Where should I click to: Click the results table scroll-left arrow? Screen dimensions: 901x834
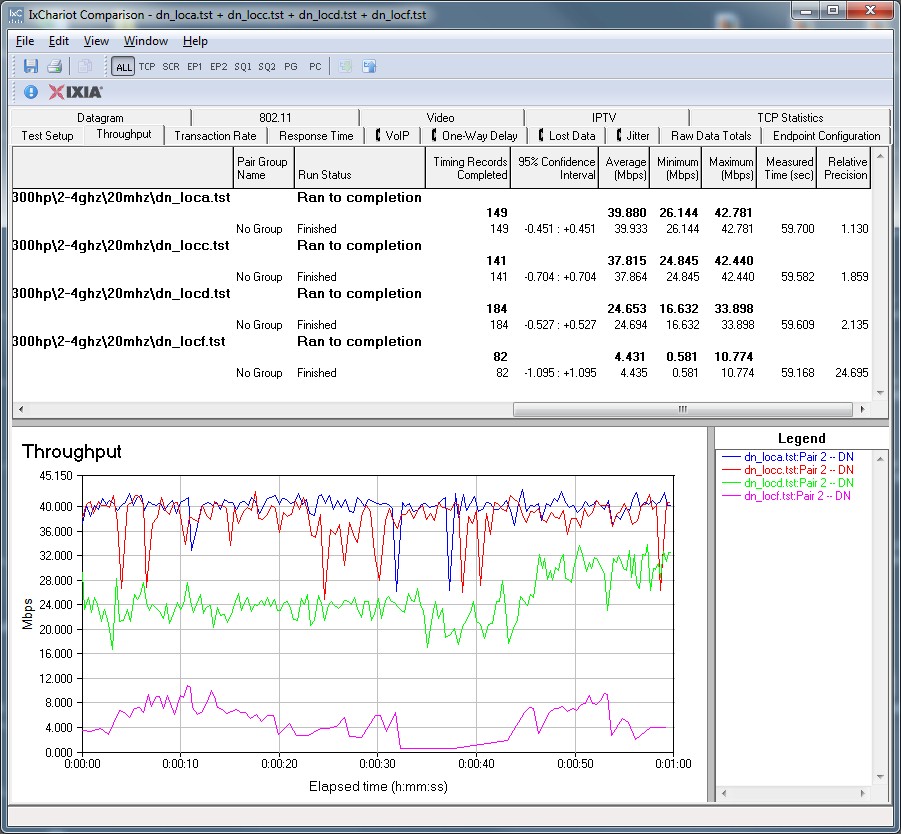(x=21, y=409)
